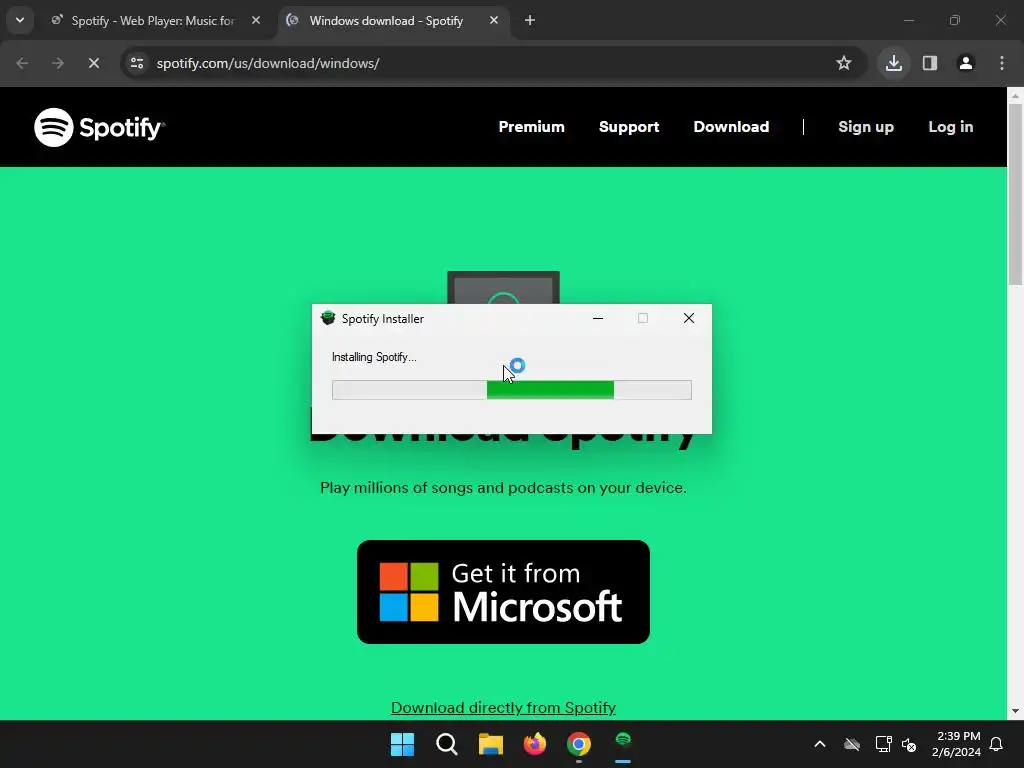Viewport: 1024px width, 768px height.
Task: Expand the tab search dropdown
Action: [x=20, y=20]
